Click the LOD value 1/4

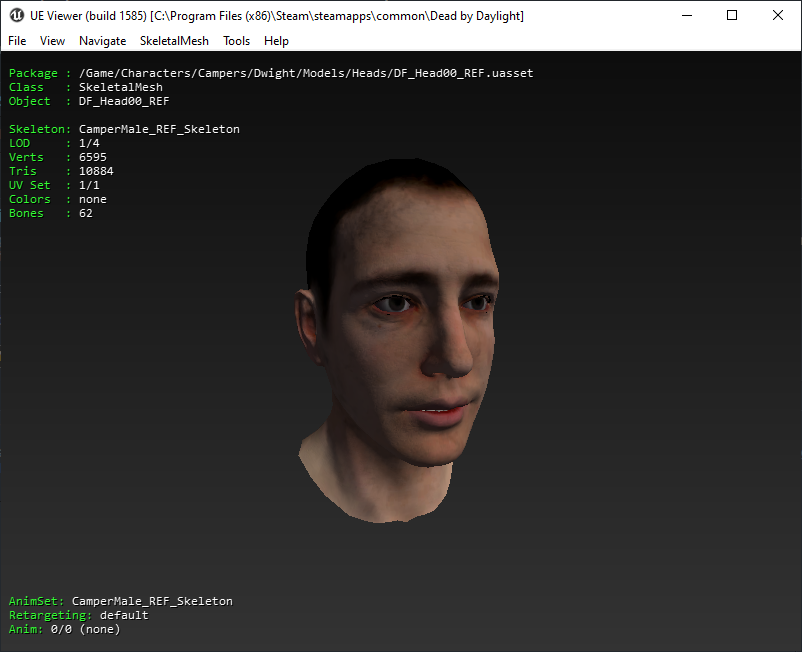point(89,143)
